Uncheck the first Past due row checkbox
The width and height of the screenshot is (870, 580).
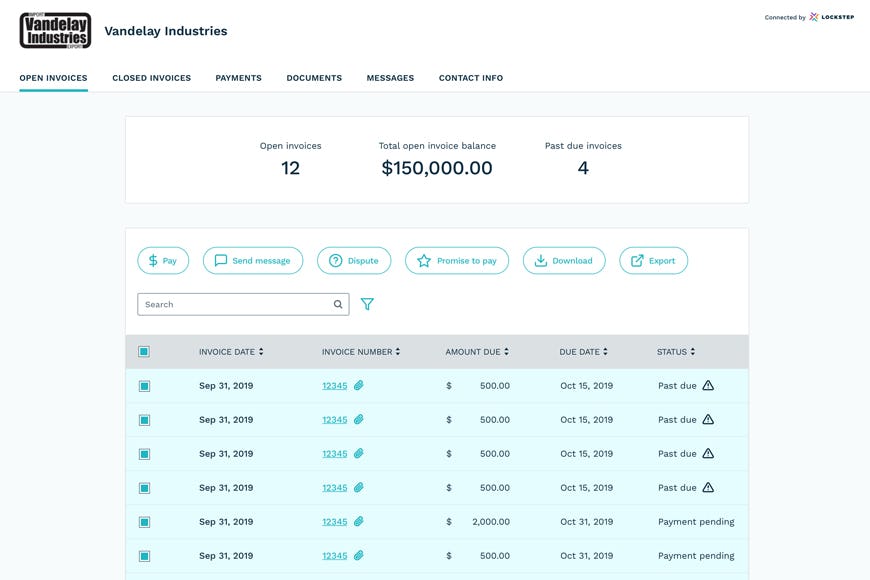[144, 386]
